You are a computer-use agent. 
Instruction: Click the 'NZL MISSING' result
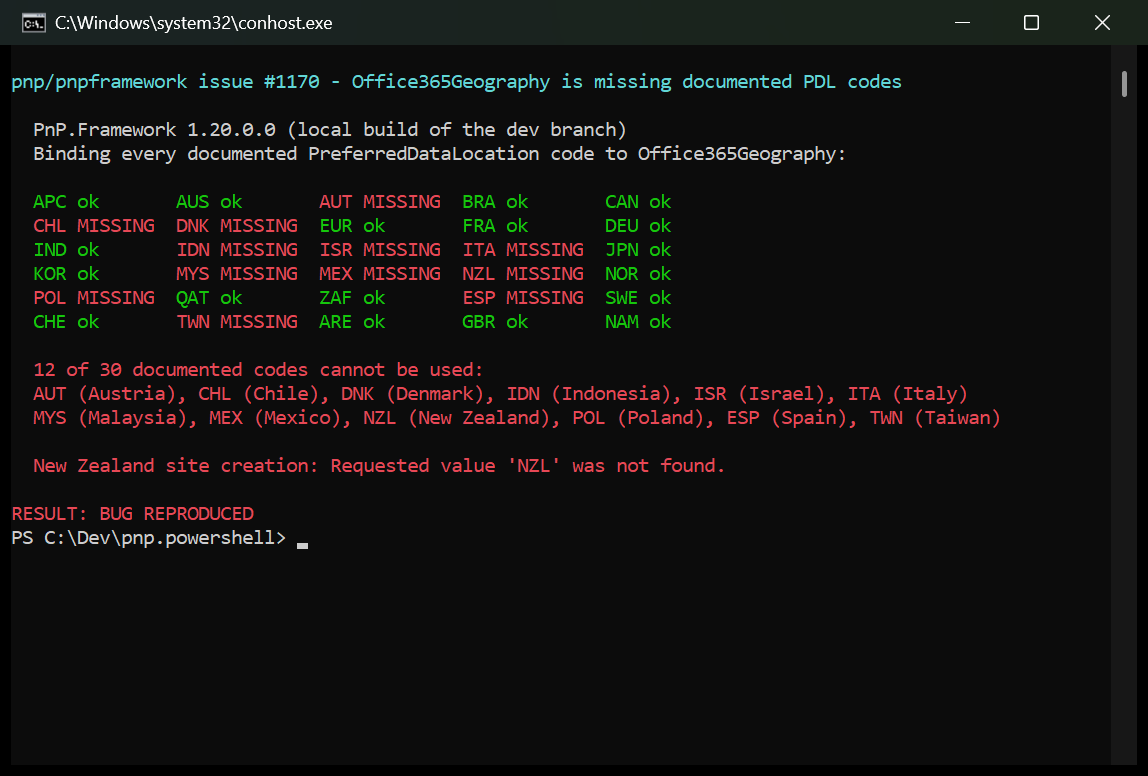coord(523,274)
